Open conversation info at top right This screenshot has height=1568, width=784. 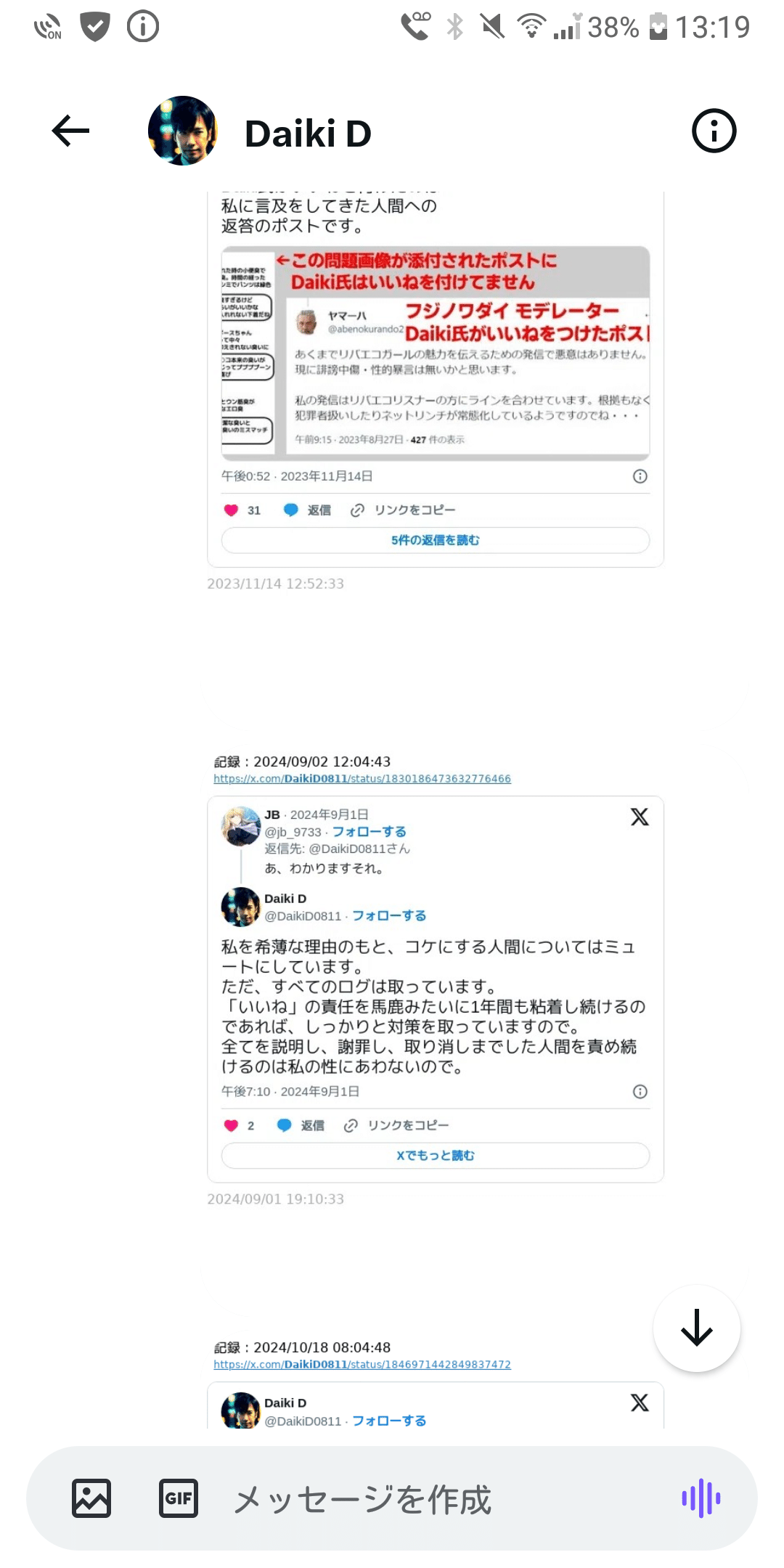tap(714, 131)
